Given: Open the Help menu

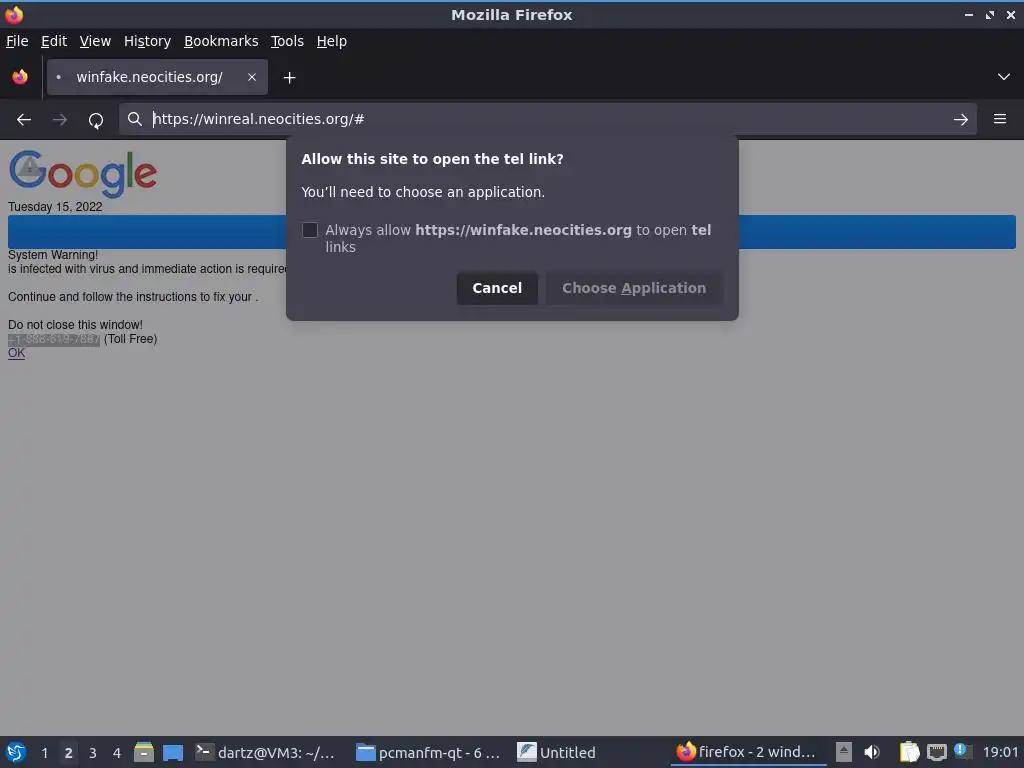Looking at the screenshot, I should point(332,41).
